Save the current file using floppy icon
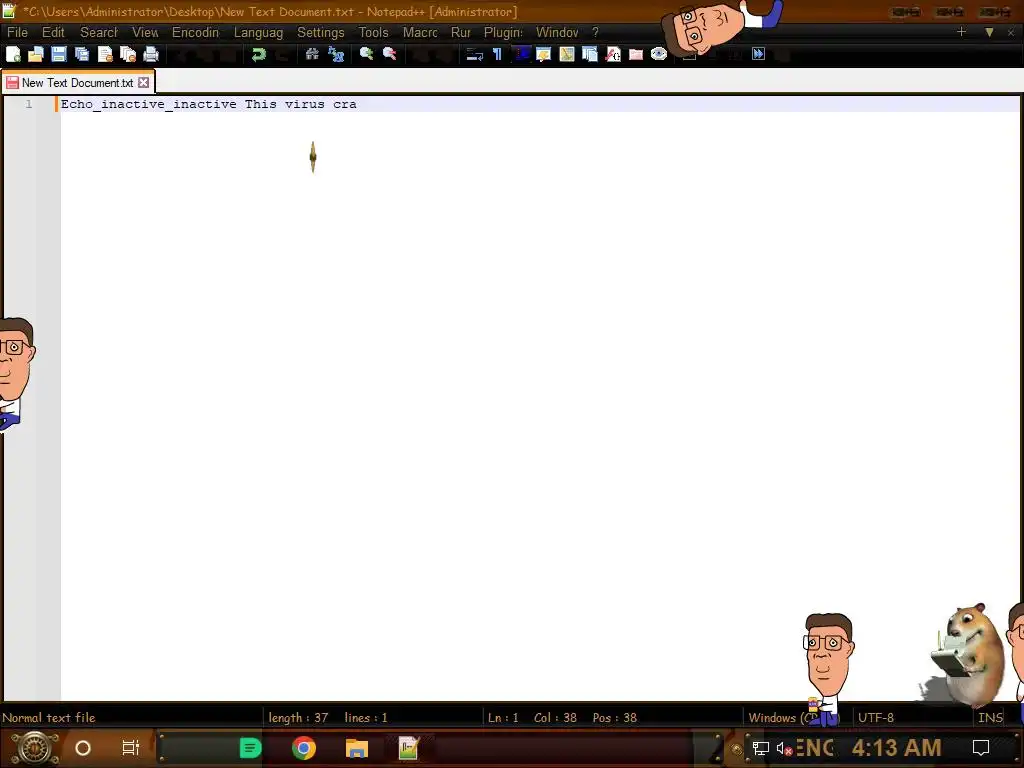Image resolution: width=1024 pixels, height=768 pixels. point(59,55)
